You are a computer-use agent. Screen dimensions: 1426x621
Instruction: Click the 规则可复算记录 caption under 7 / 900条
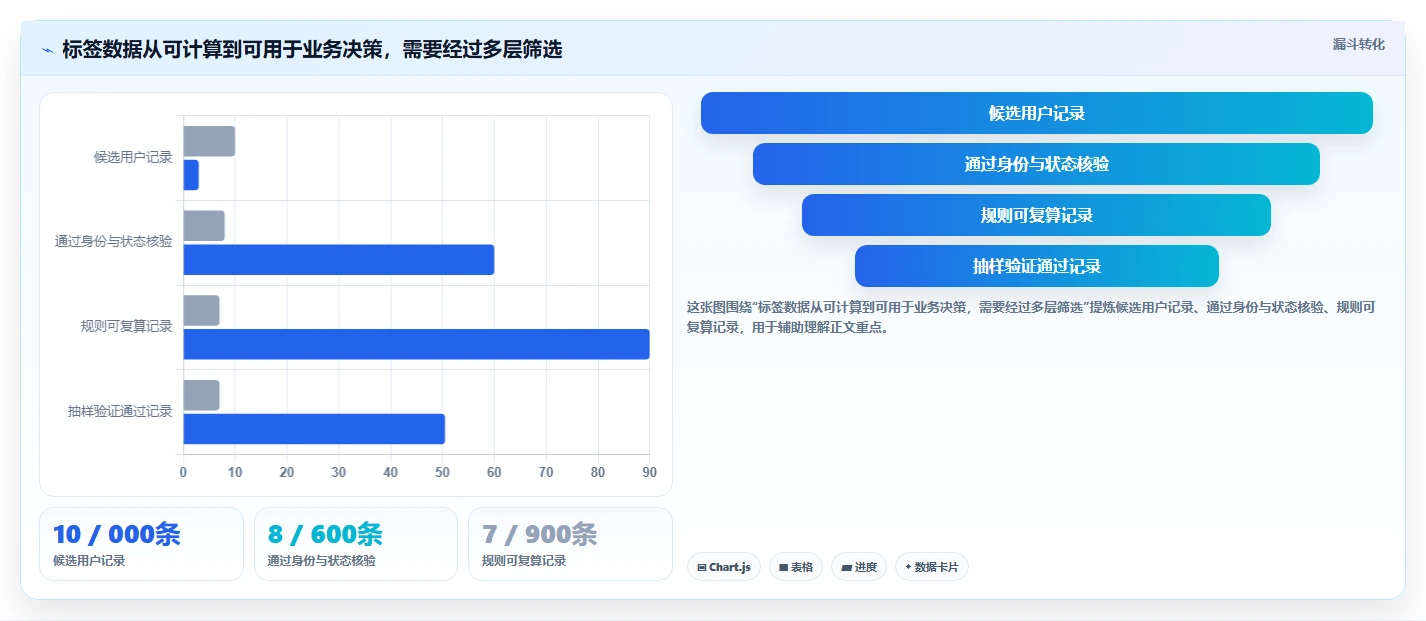coord(524,561)
